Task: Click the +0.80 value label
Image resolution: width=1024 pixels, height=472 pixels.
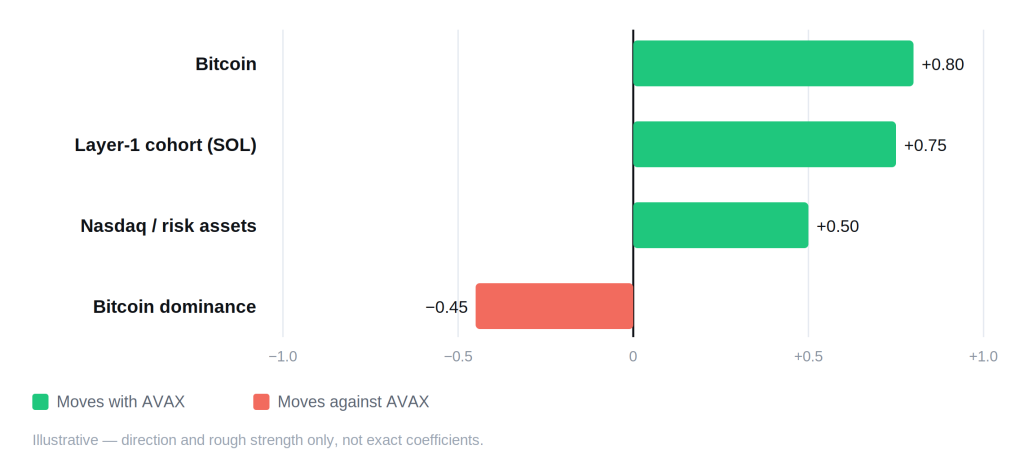Action: click(942, 65)
